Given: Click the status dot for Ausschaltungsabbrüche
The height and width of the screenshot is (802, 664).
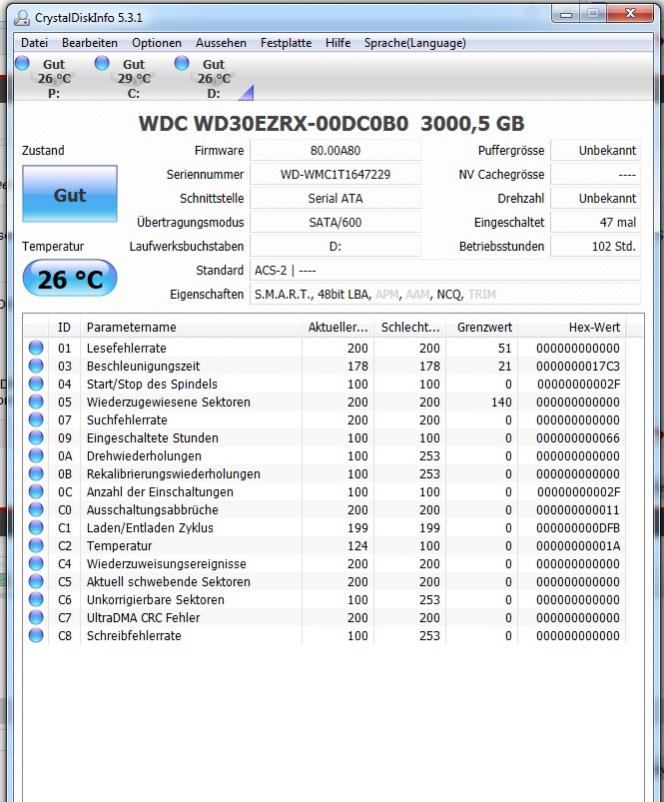Looking at the screenshot, I should [x=36, y=509].
